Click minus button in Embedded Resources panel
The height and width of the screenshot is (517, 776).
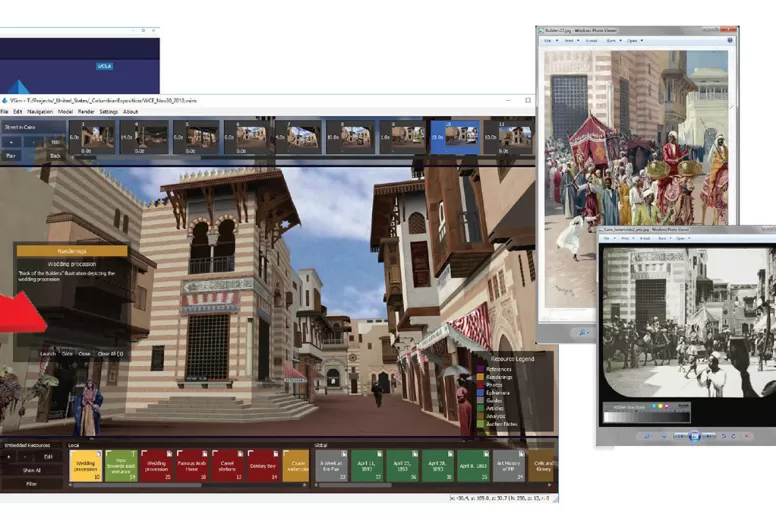click(25, 457)
